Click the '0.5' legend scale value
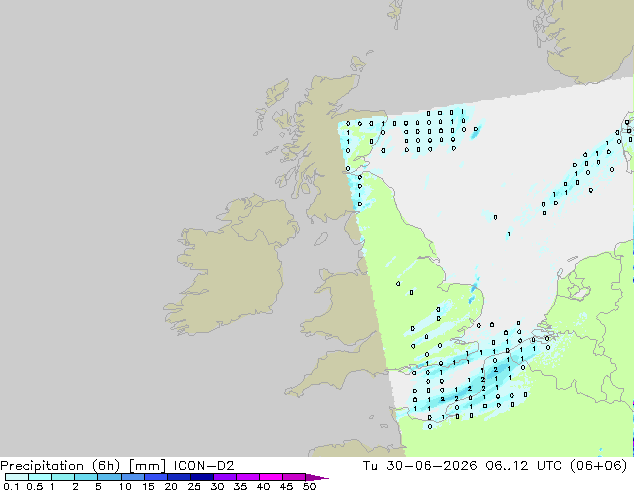This screenshot has width=634, height=490. coord(35,486)
